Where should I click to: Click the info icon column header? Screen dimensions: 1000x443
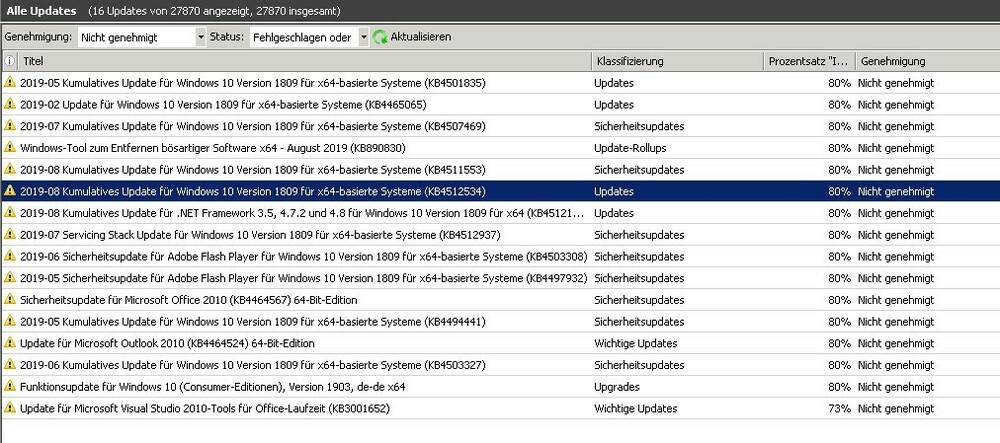[x=9, y=61]
